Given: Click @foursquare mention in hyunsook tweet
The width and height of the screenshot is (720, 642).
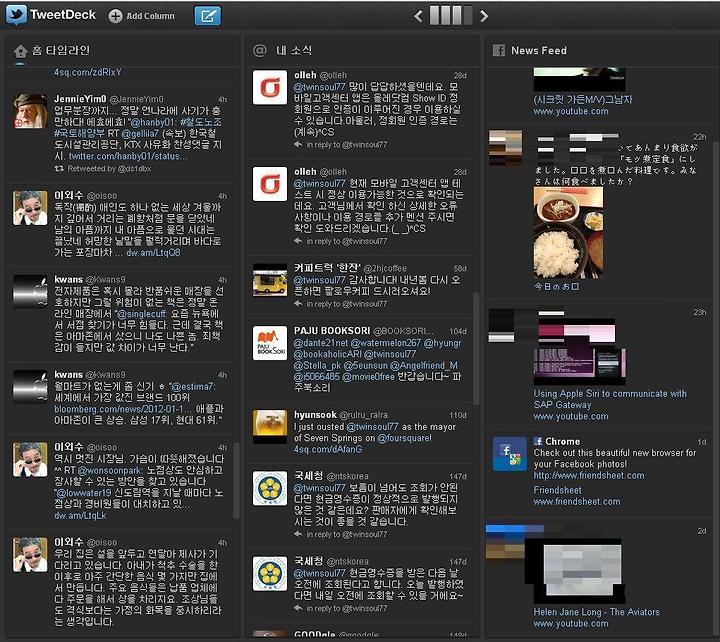Looking at the screenshot, I should point(405,439).
